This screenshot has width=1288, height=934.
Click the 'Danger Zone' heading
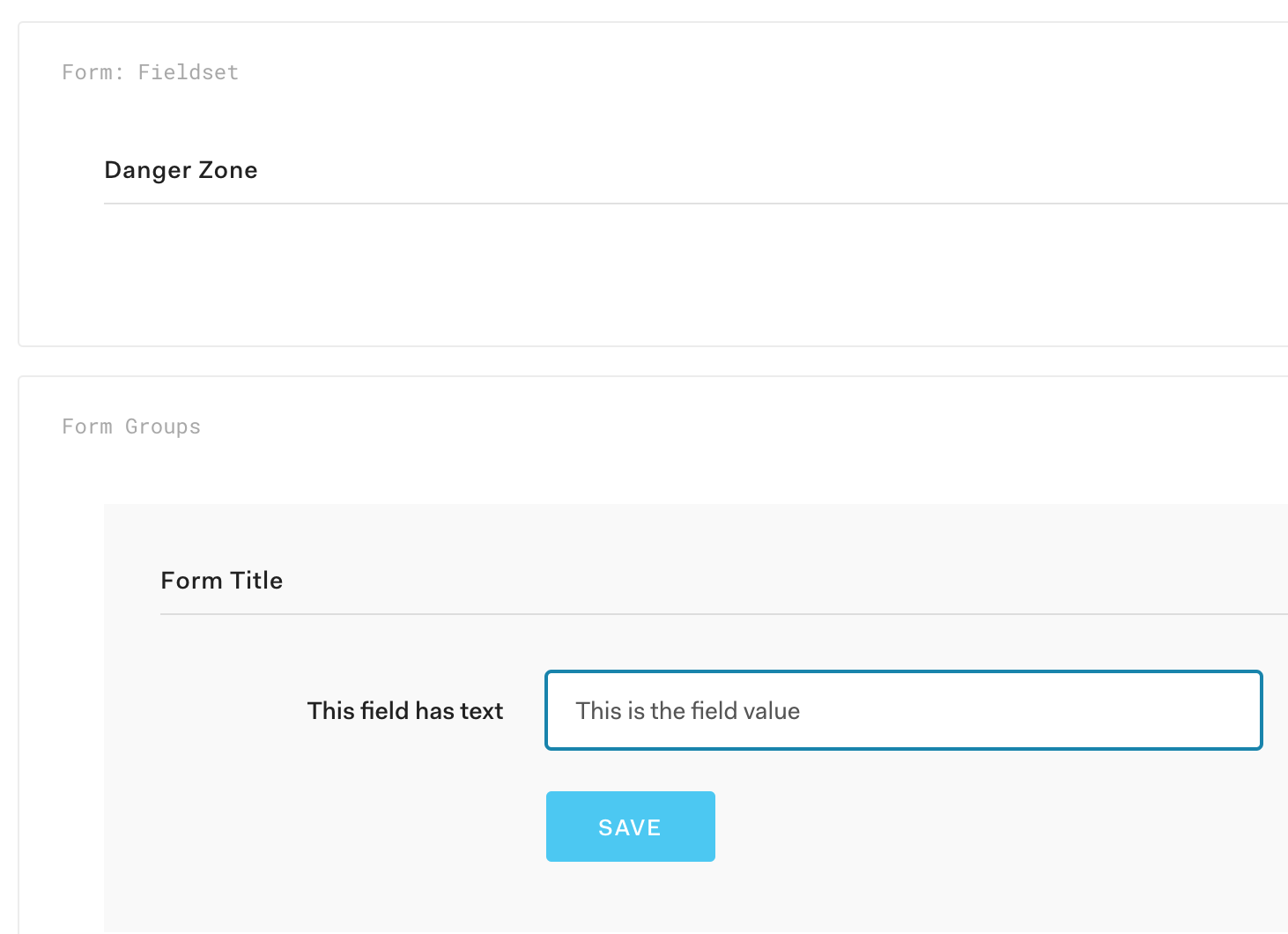point(181,170)
